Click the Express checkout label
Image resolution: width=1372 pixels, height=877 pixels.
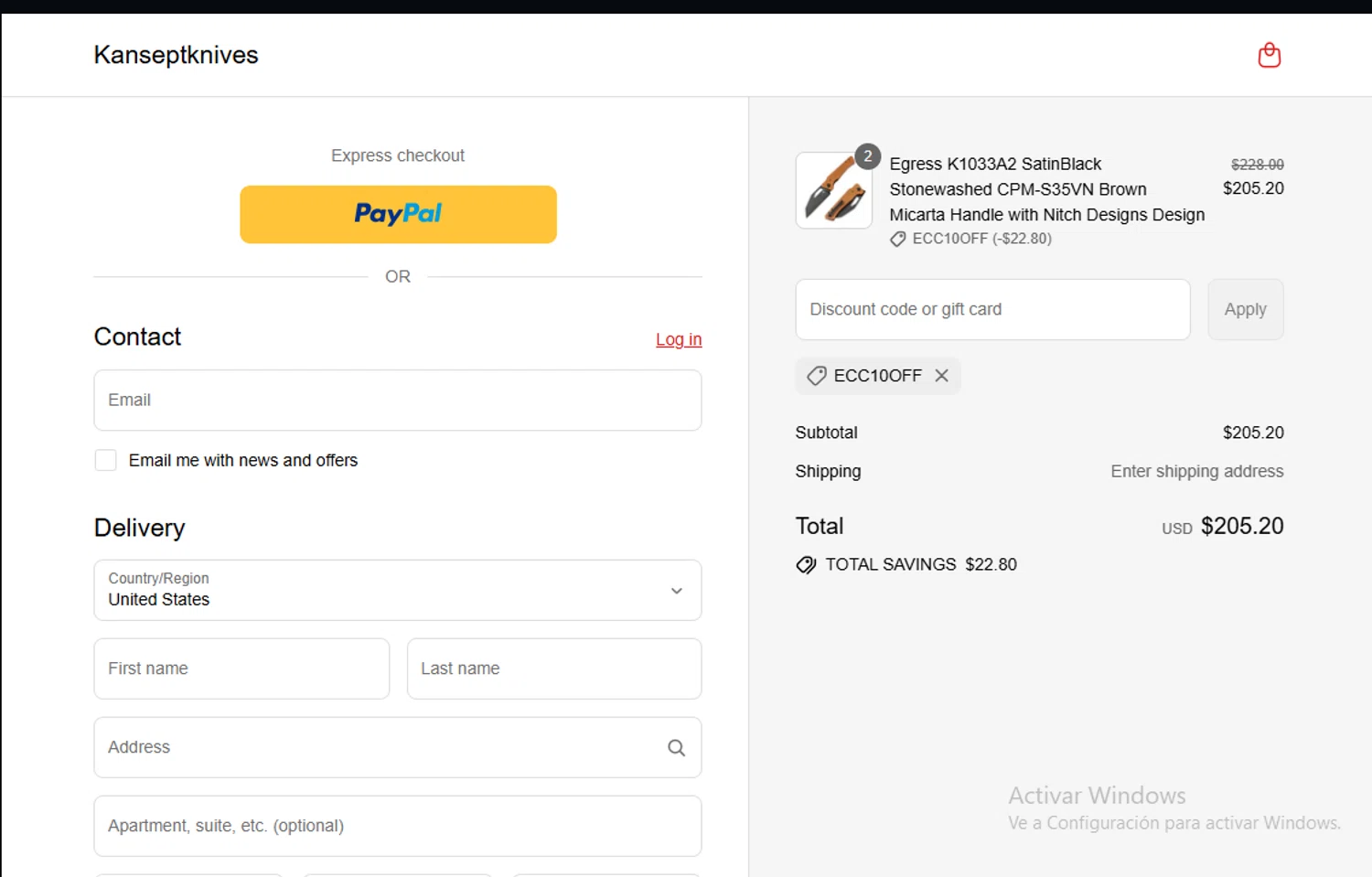[398, 155]
